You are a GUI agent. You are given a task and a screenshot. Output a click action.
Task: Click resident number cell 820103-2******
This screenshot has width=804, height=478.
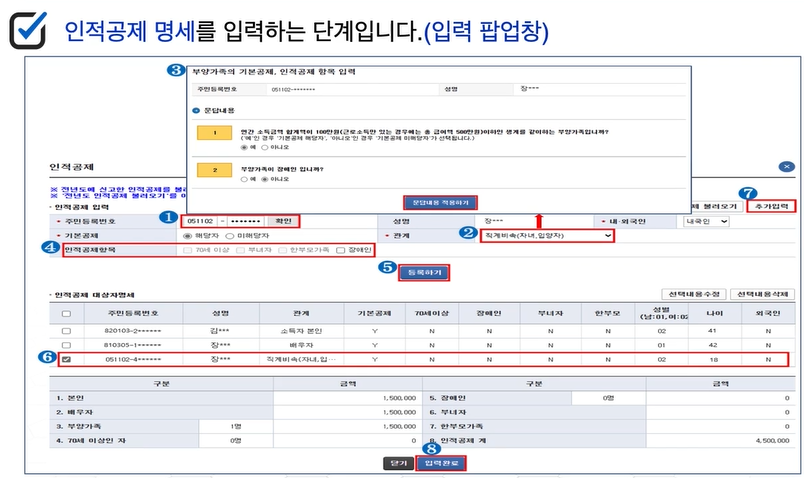133,331
